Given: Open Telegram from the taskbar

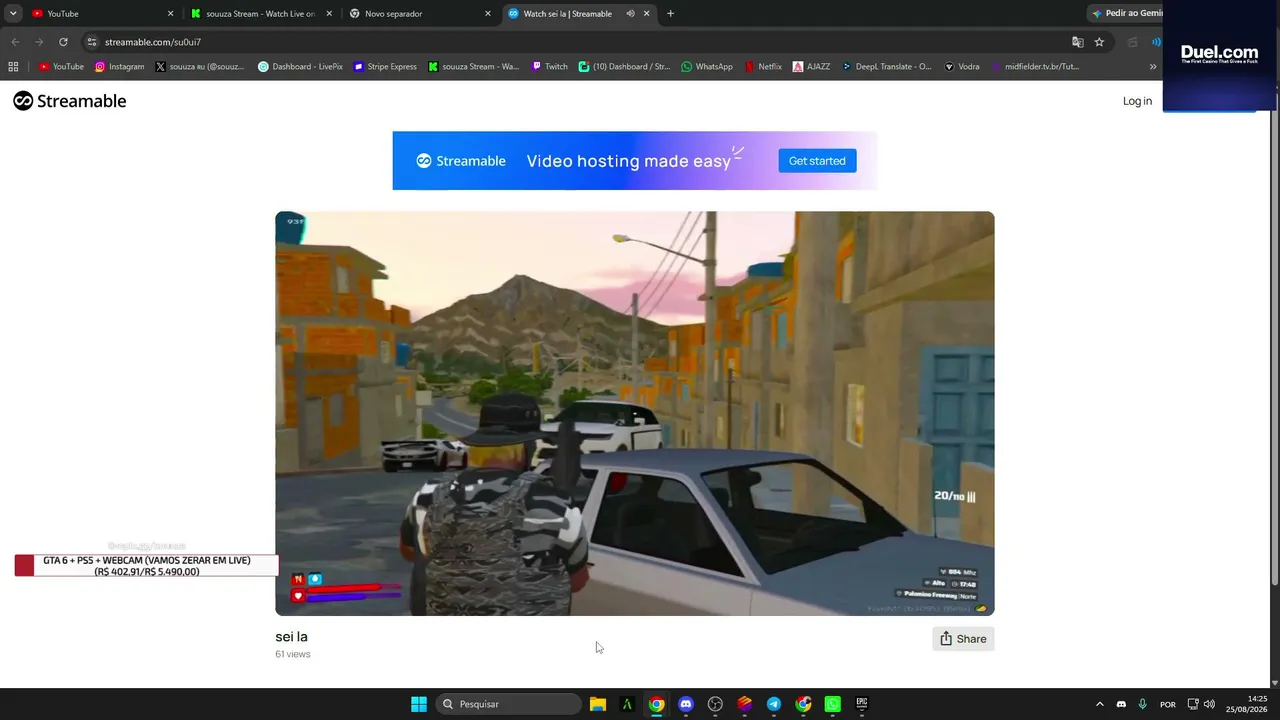Looking at the screenshot, I should point(774,704).
